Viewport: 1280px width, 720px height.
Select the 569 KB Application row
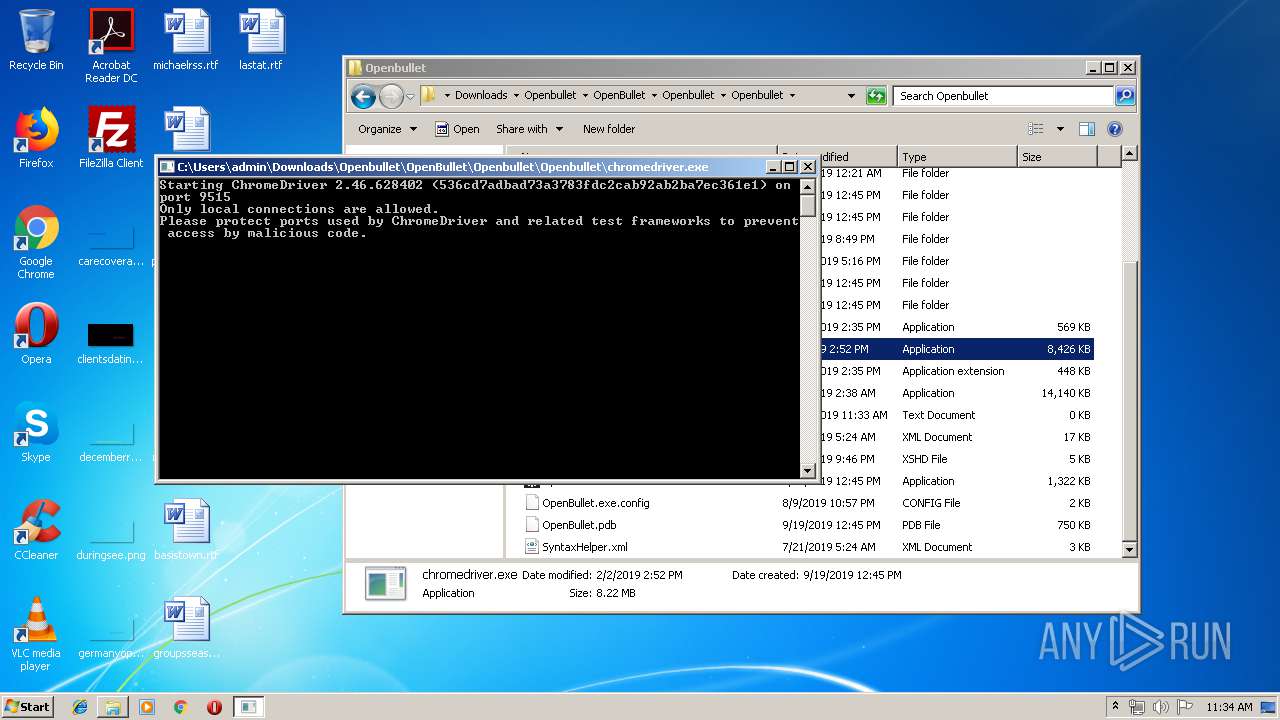pos(957,327)
